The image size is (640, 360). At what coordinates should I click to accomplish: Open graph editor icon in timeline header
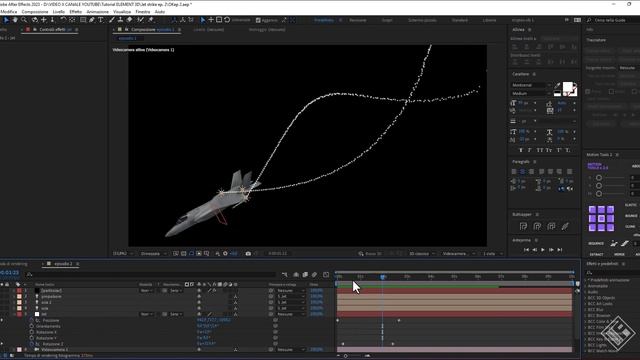click(x=326, y=275)
